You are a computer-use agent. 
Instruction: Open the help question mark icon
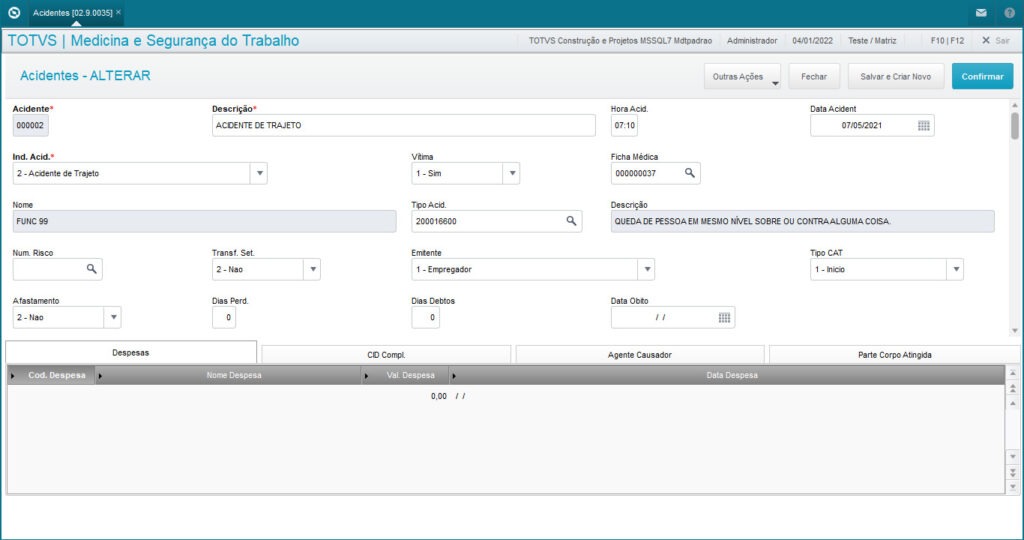coord(1009,12)
